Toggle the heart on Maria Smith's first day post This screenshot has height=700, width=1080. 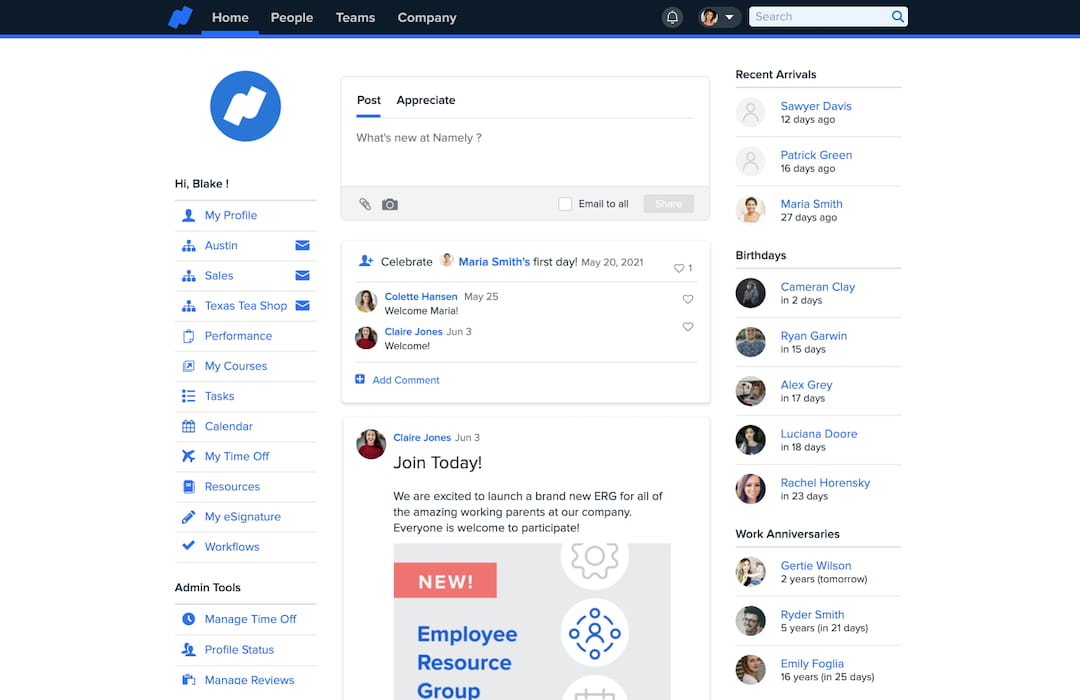pyautogui.click(x=677, y=268)
